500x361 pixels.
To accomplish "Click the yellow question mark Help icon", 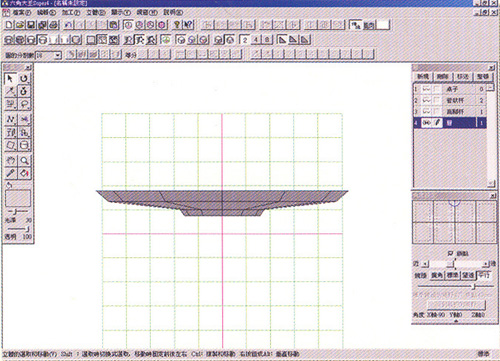I will point(178,25).
